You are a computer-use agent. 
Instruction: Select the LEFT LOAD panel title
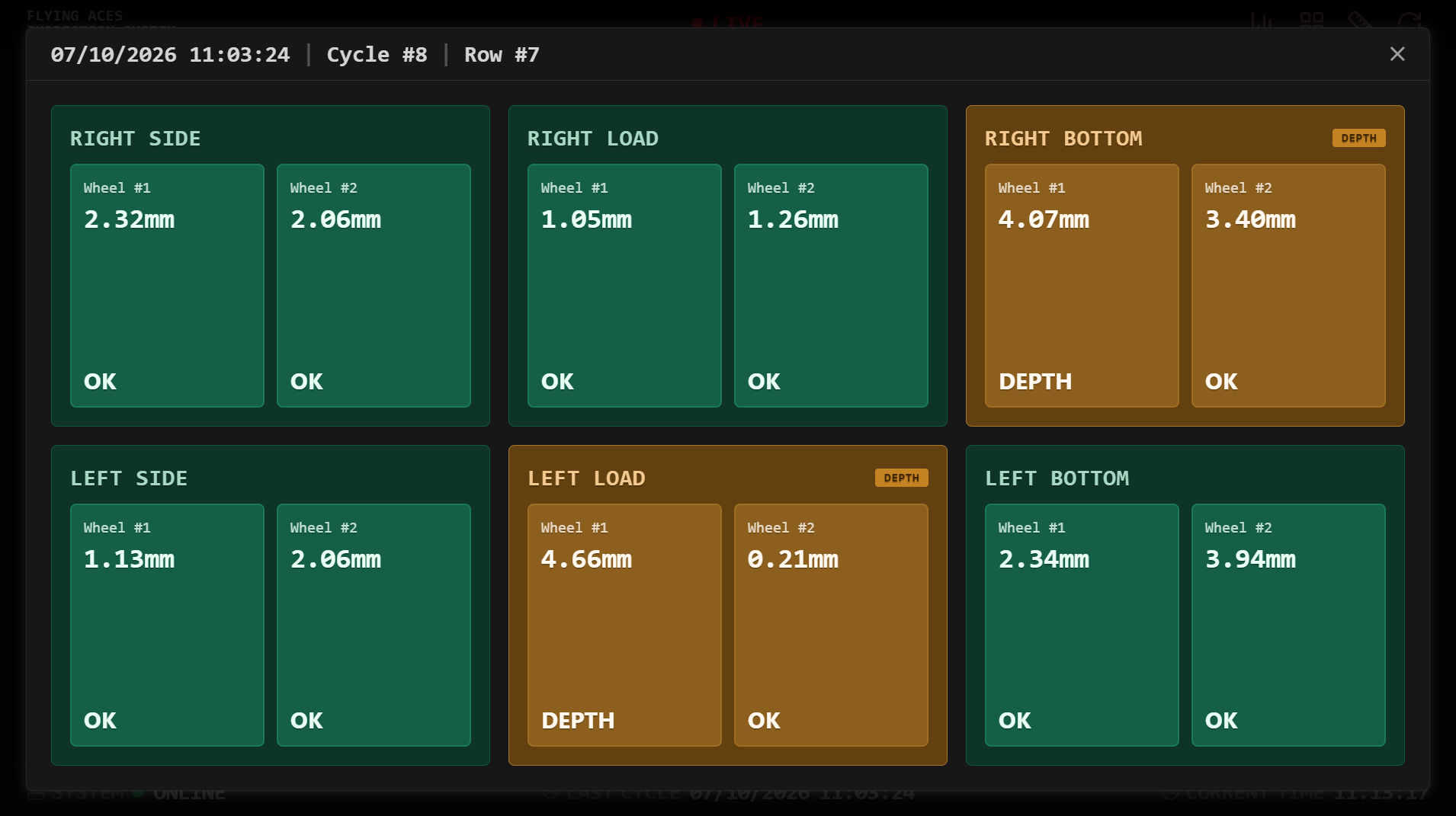586,478
